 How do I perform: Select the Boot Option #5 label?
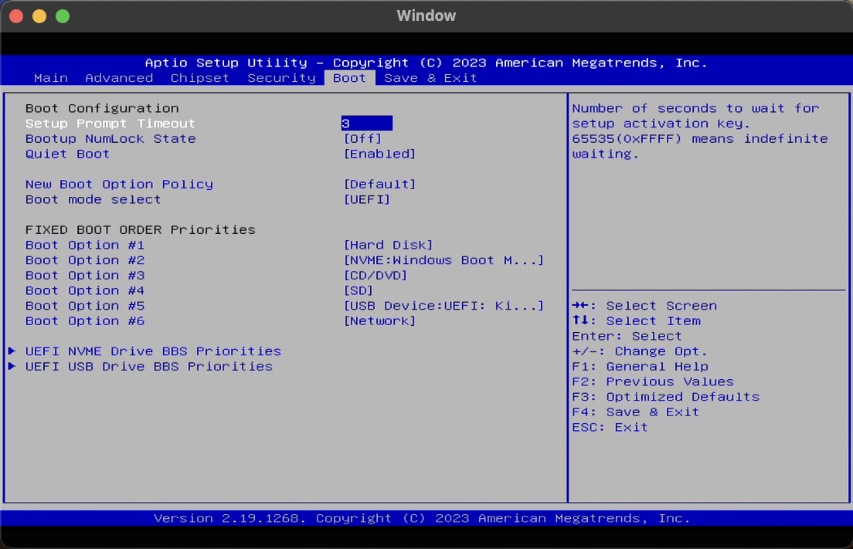coord(85,306)
